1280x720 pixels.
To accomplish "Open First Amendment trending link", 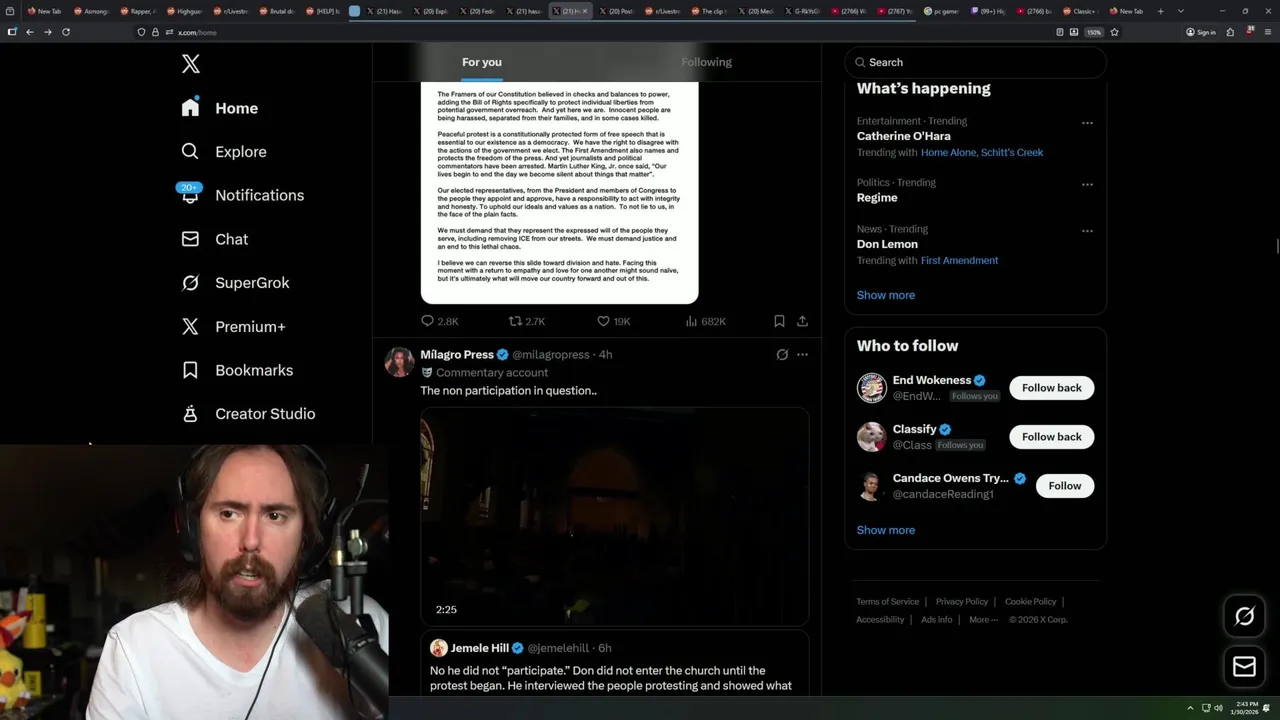I will [959, 260].
